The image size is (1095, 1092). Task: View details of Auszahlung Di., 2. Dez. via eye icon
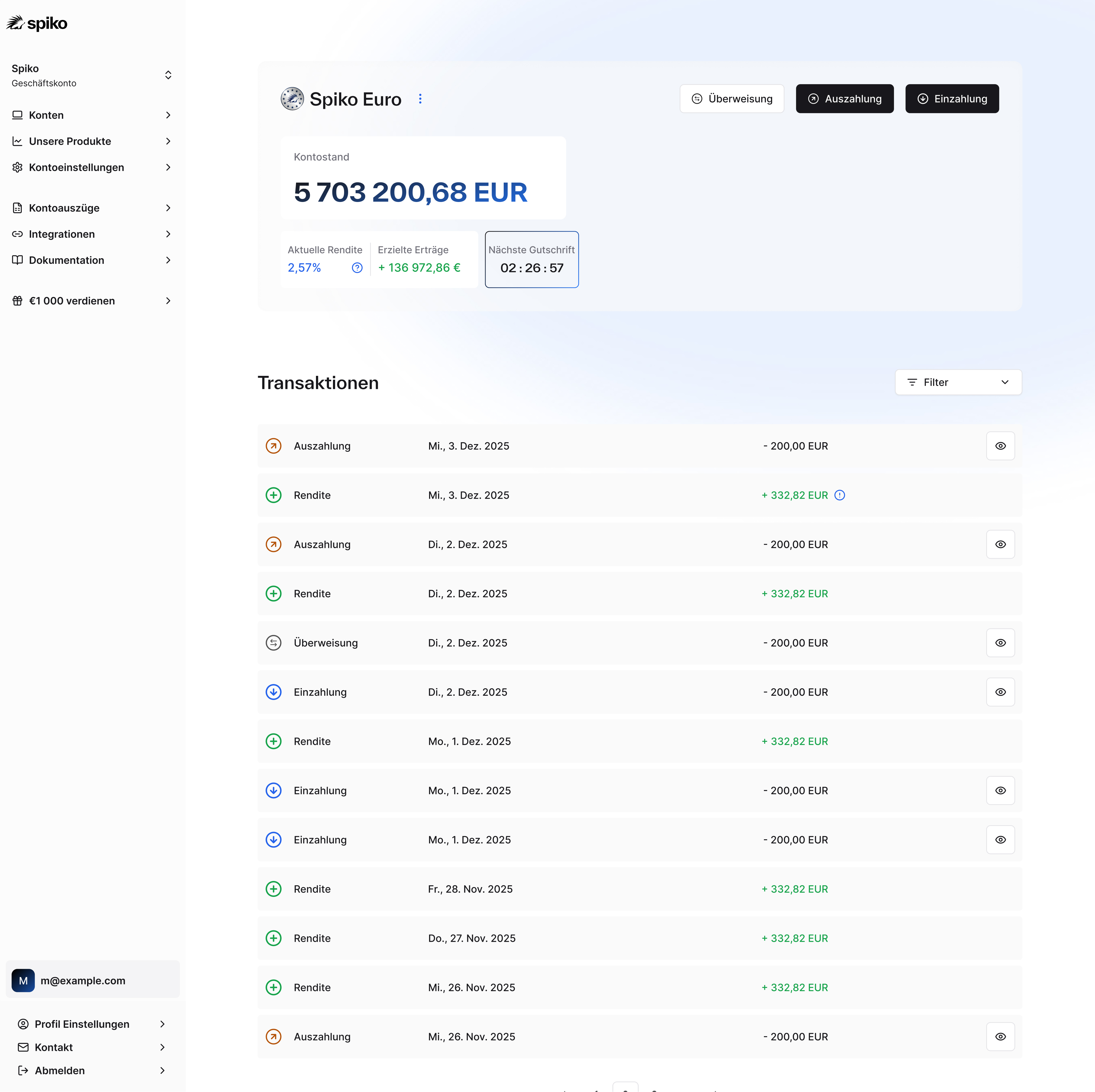[x=1000, y=545]
